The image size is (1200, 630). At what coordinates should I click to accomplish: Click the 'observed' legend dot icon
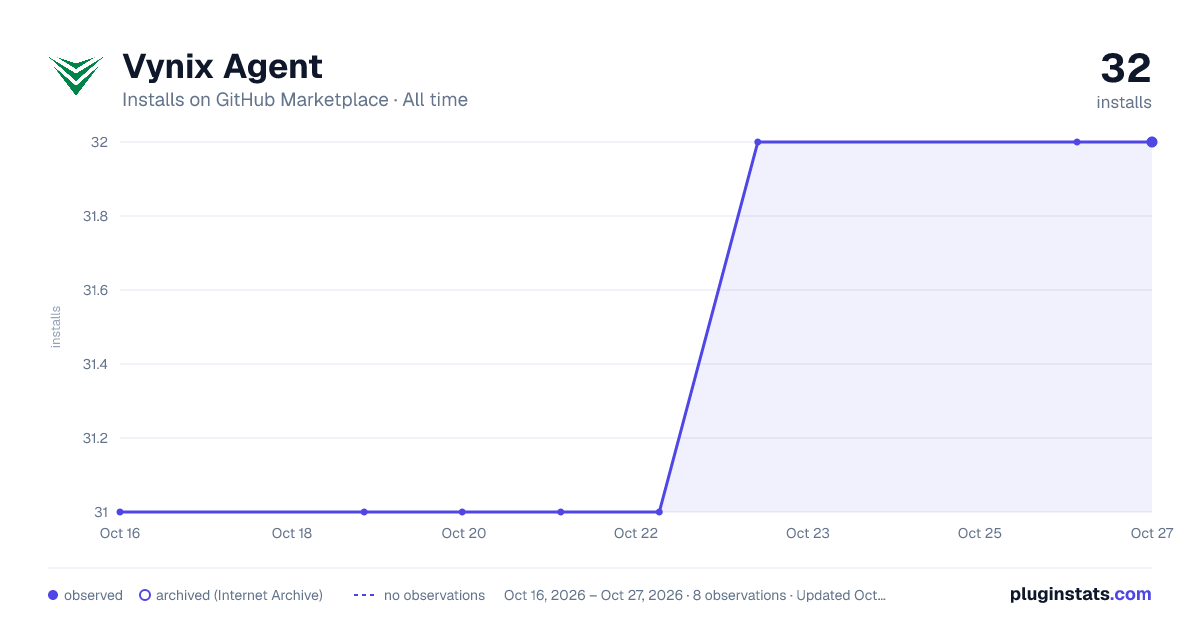53,595
